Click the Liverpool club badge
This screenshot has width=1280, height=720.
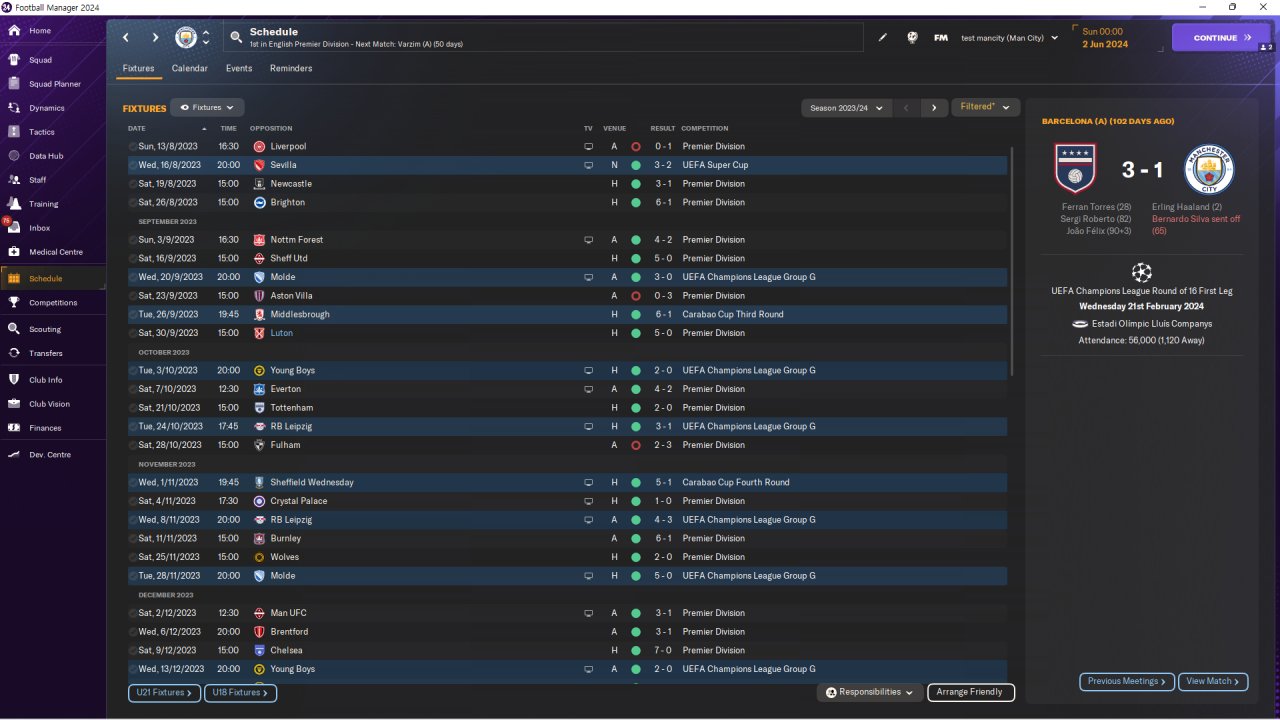[259, 147]
